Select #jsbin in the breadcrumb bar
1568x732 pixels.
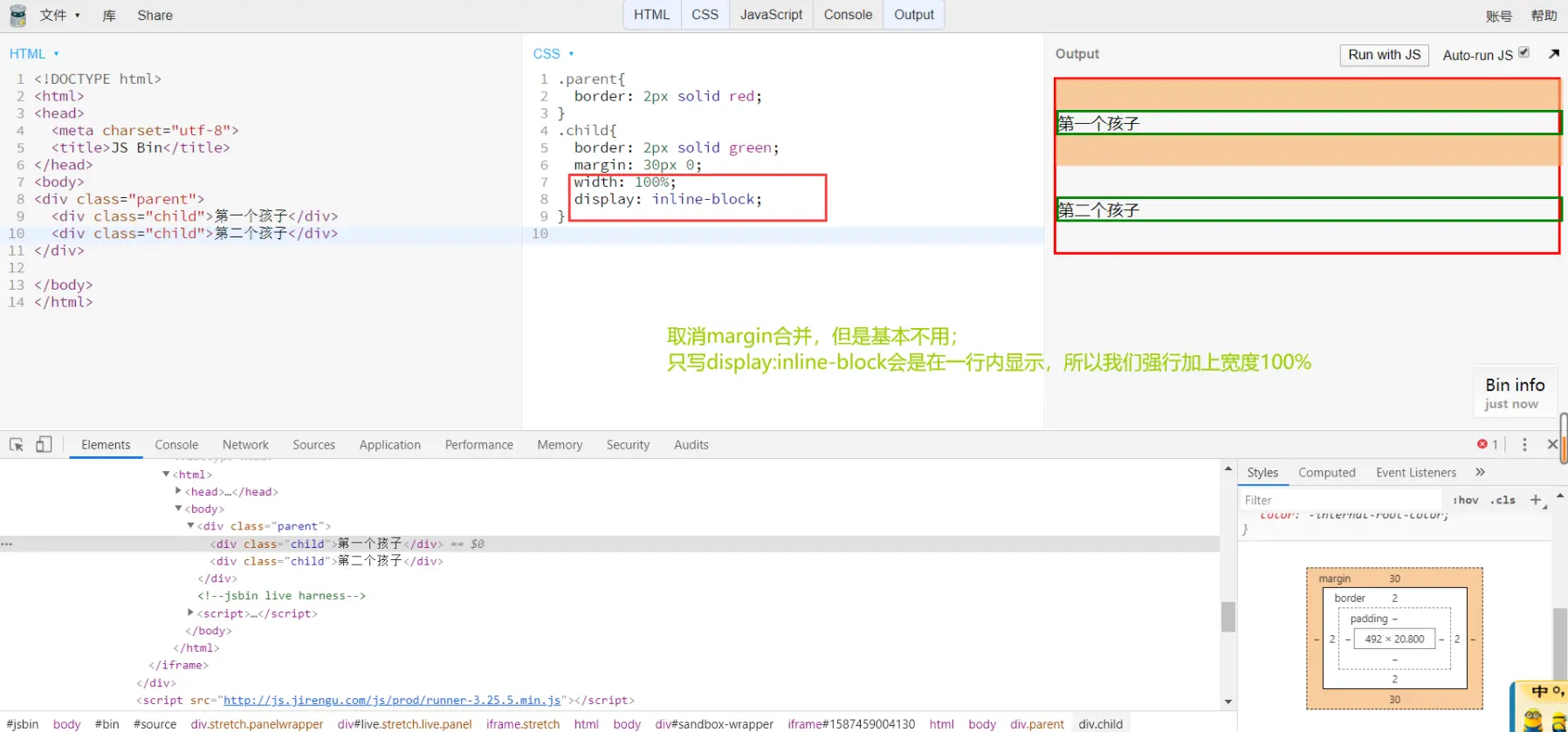click(23, 724)
